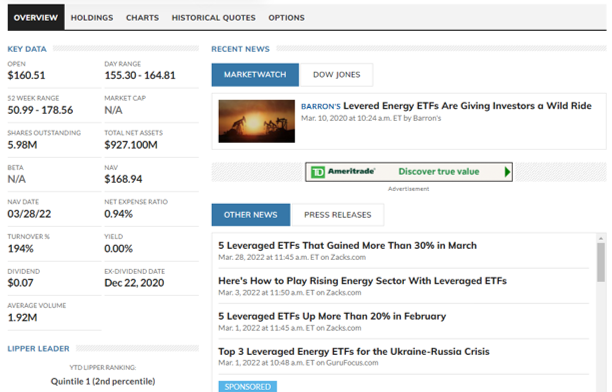Click the TD Ameritrade logo icon
The width and height of the screenshot is (612, 392).
tap(318, 172)
